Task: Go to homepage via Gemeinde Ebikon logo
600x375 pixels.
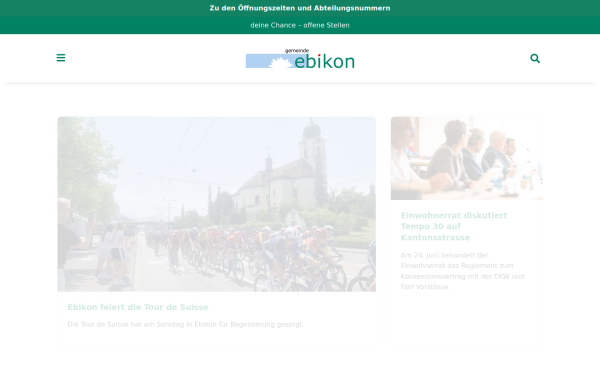Action: tap(300, 59)
